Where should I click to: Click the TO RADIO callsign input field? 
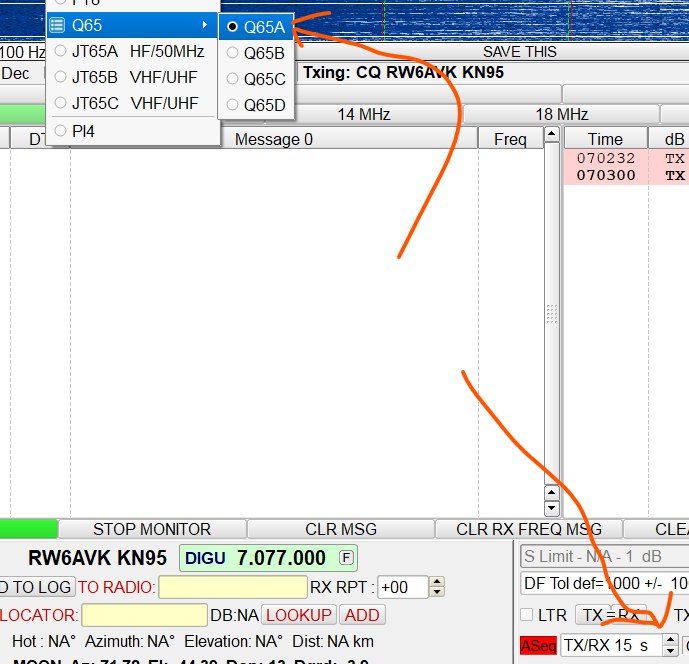[232, 587]
